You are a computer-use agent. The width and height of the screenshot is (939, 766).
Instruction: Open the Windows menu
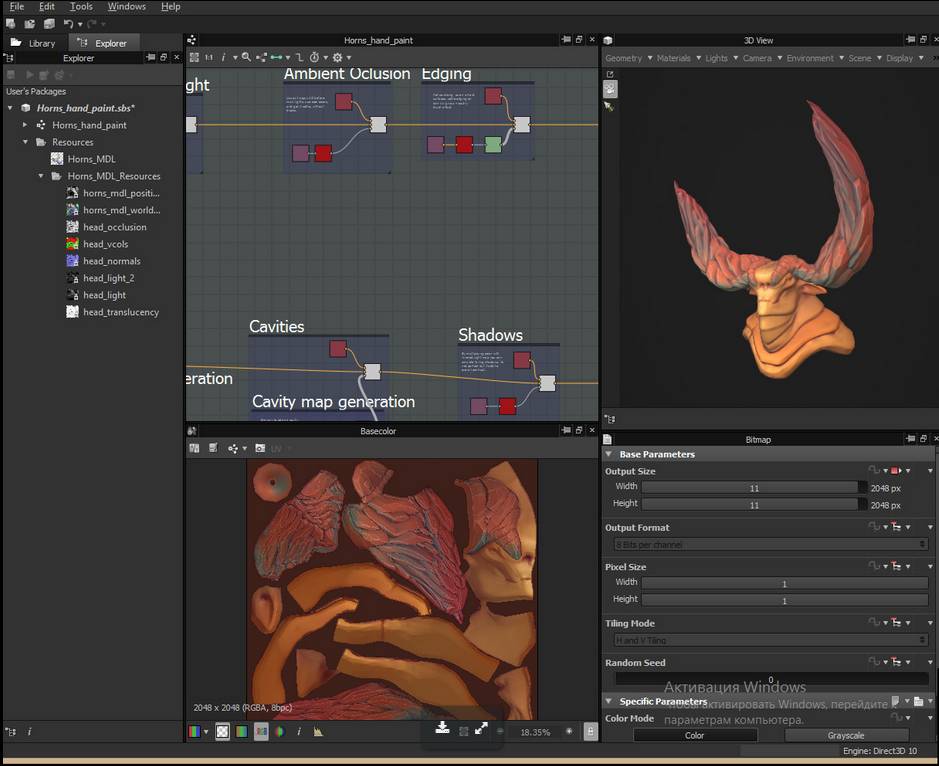pyautogui.click(x=127, y=6)
